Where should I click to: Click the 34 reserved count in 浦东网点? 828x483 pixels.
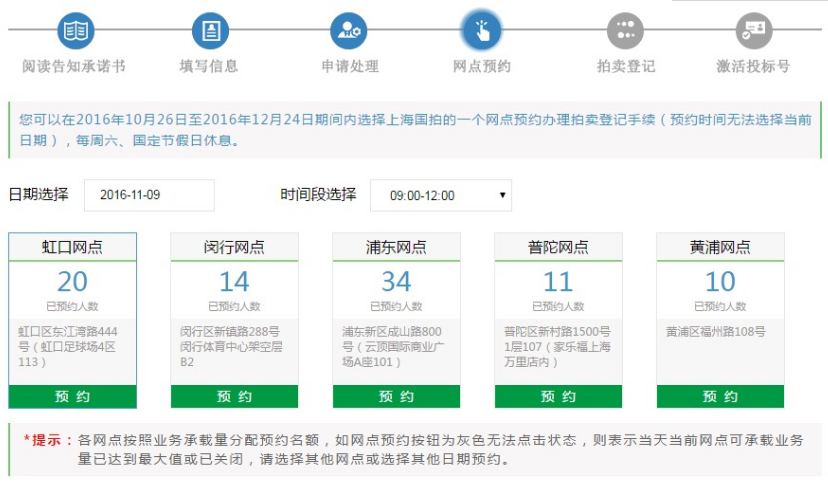point(396,282)
